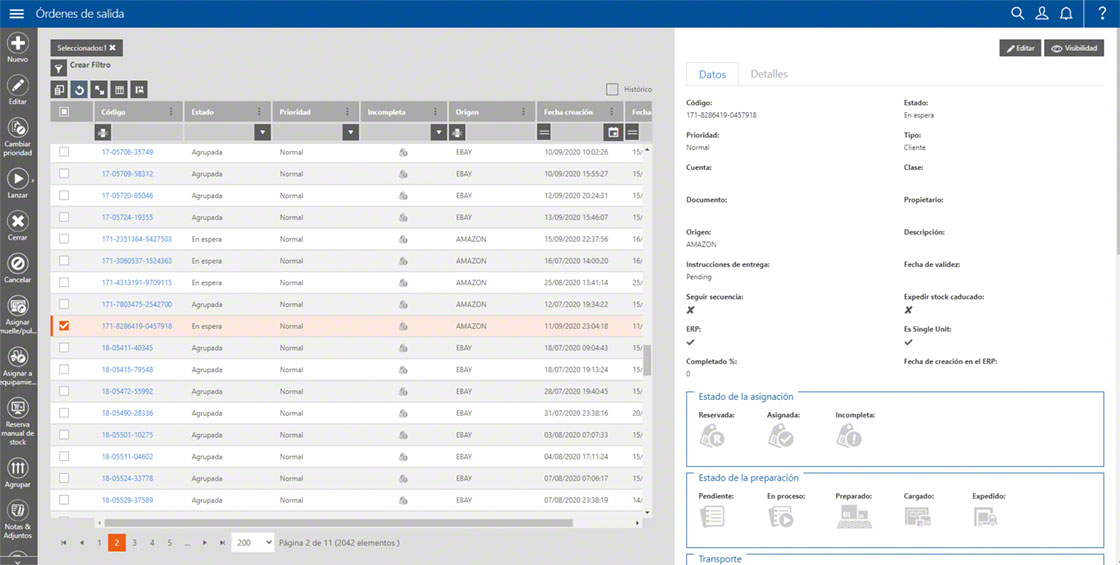Expand Lanzar submenu arrow

click(34, 182)
